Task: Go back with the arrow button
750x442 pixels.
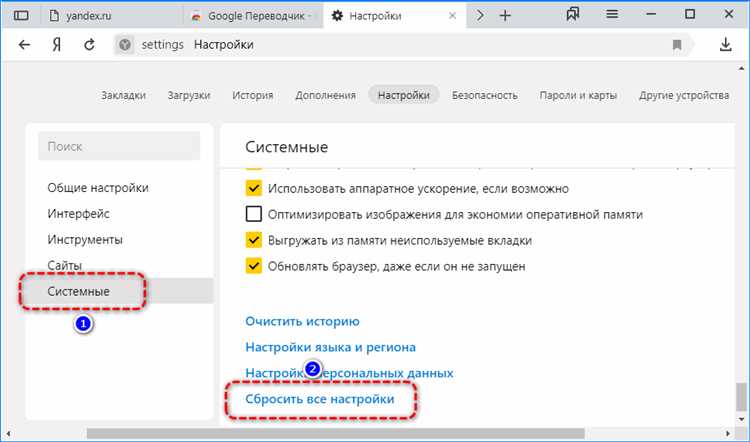Action: [24, 44]
